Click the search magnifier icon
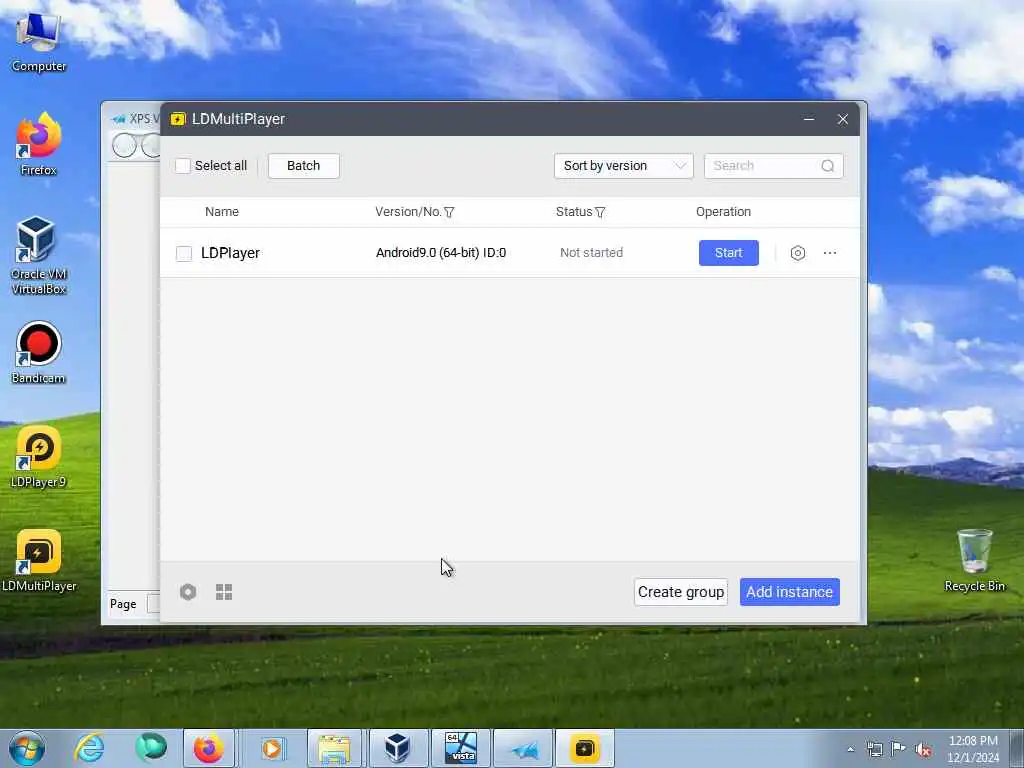Viewport: 1024px width, 768px height. [x=827, y=166]
